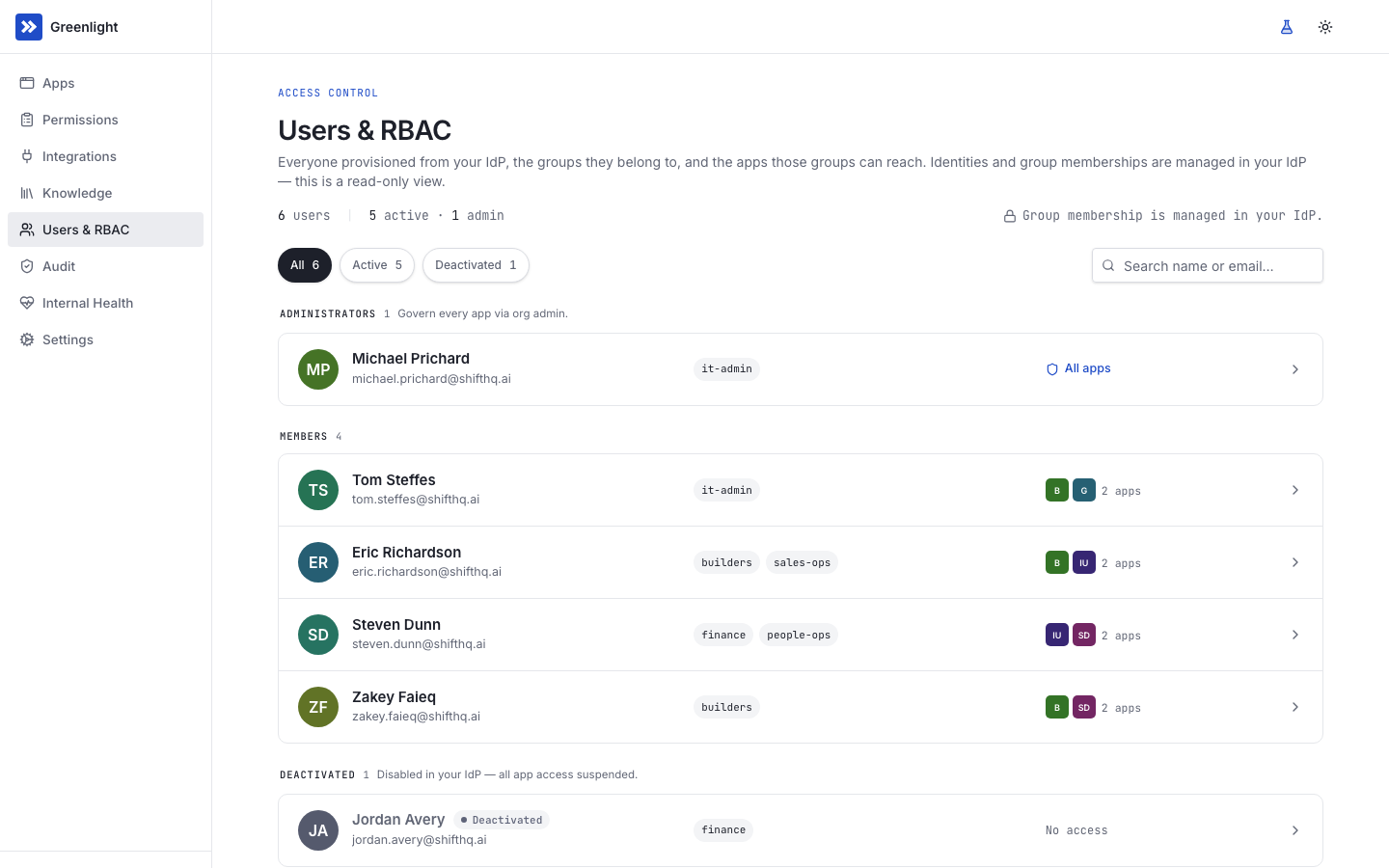
Task: Click the B app badge in Zakey Faieq's row
Action: pyautogui.click(x=1057, y=707)
